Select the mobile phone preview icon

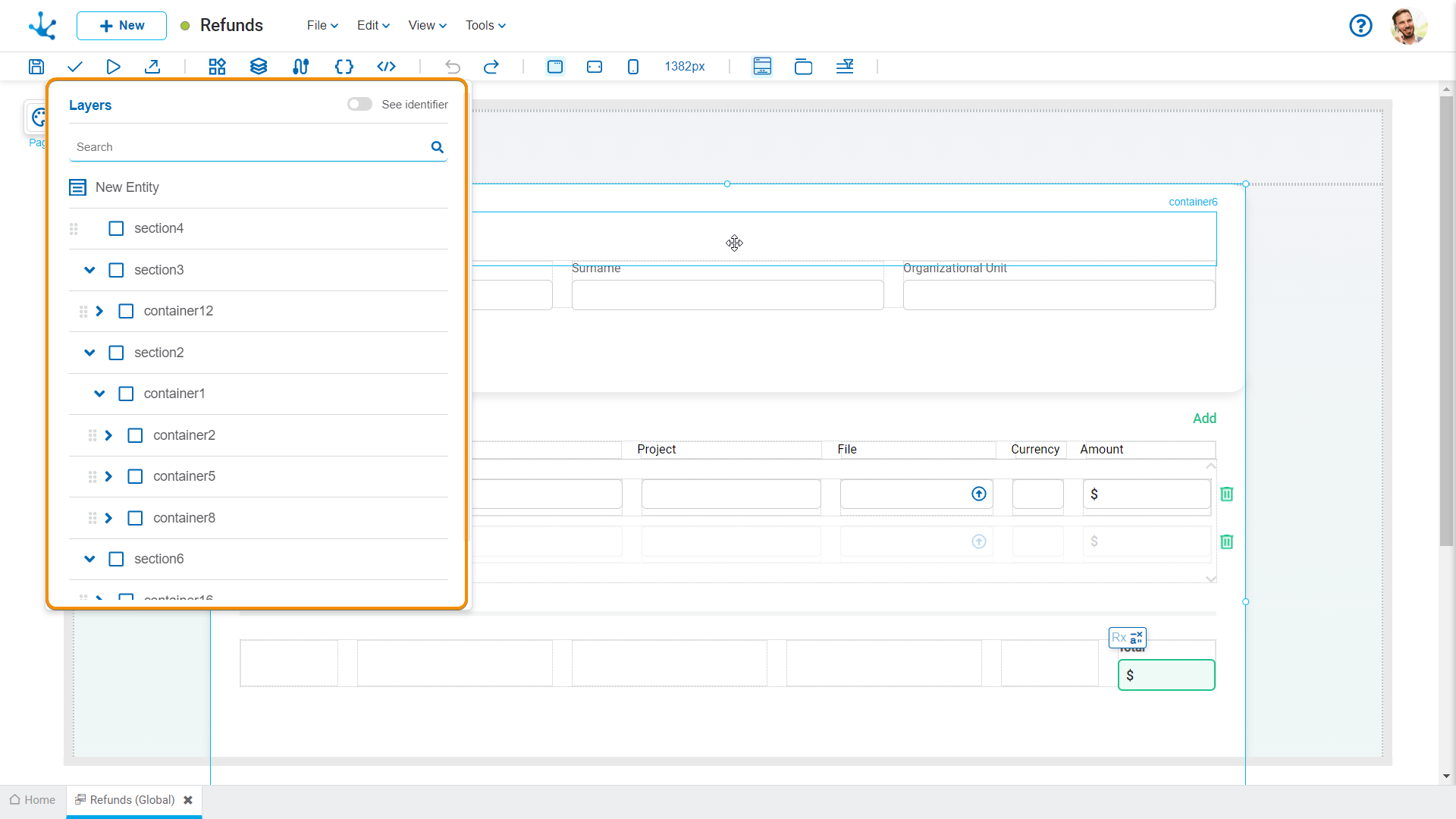(633, 67)
